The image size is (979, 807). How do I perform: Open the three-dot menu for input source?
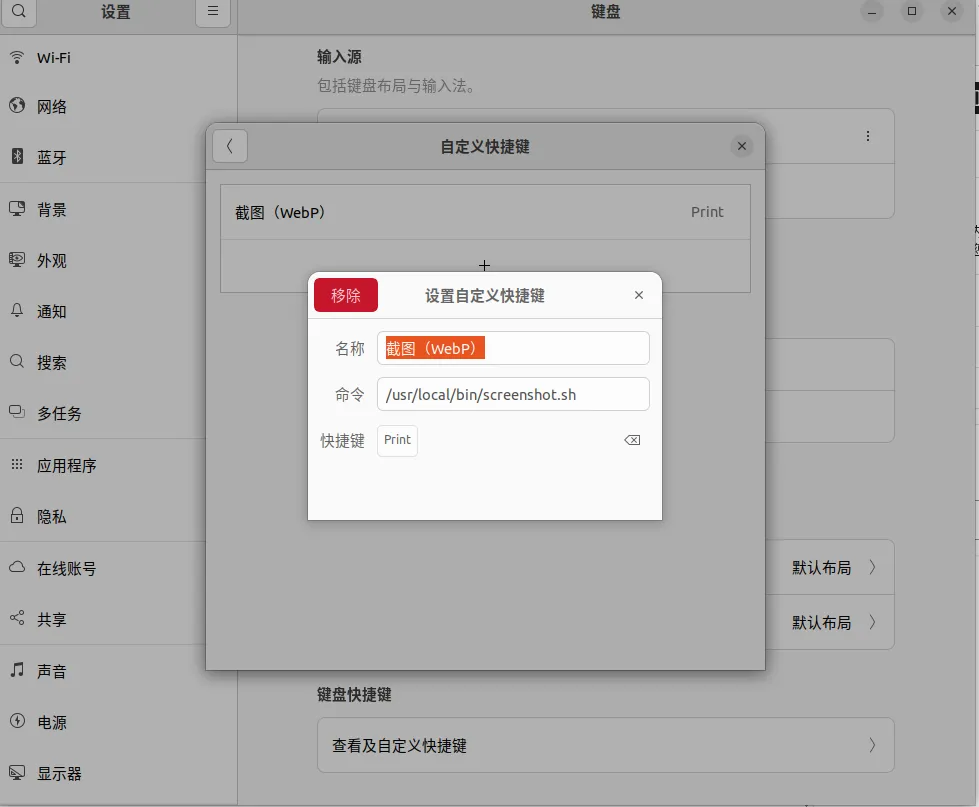[x=868, y=135]
